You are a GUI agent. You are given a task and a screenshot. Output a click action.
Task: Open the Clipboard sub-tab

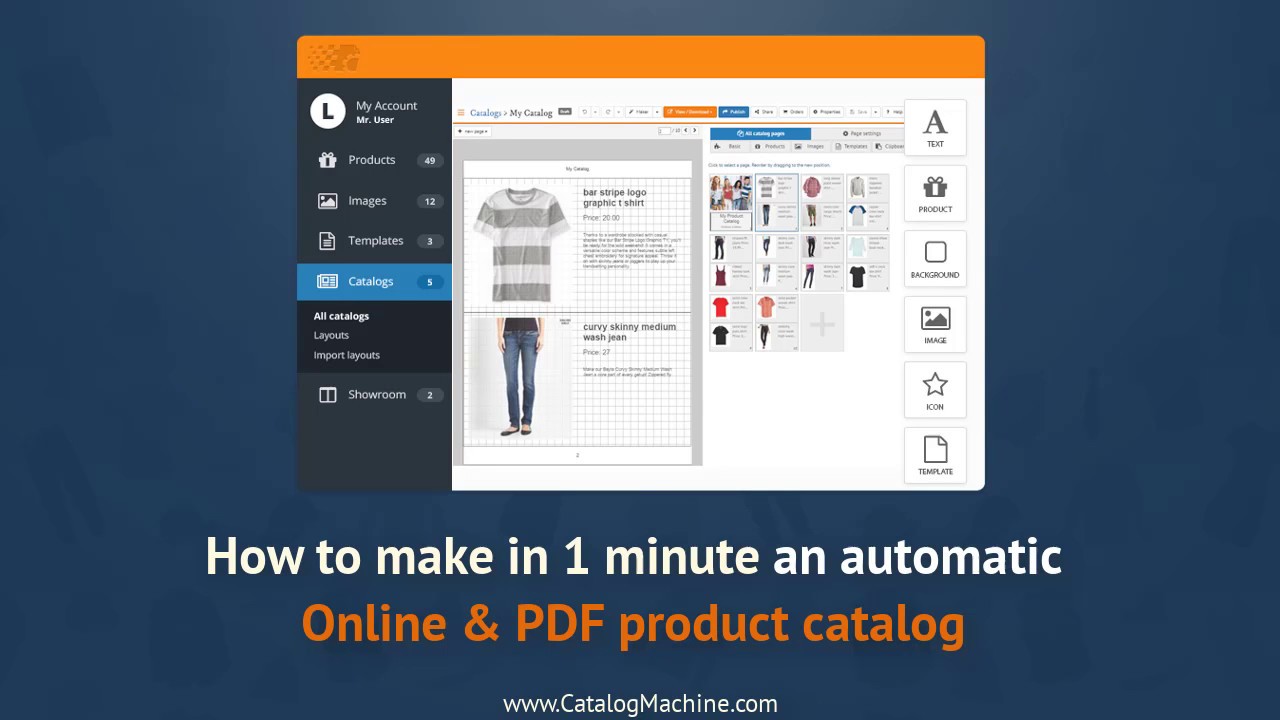coord(888,146)
